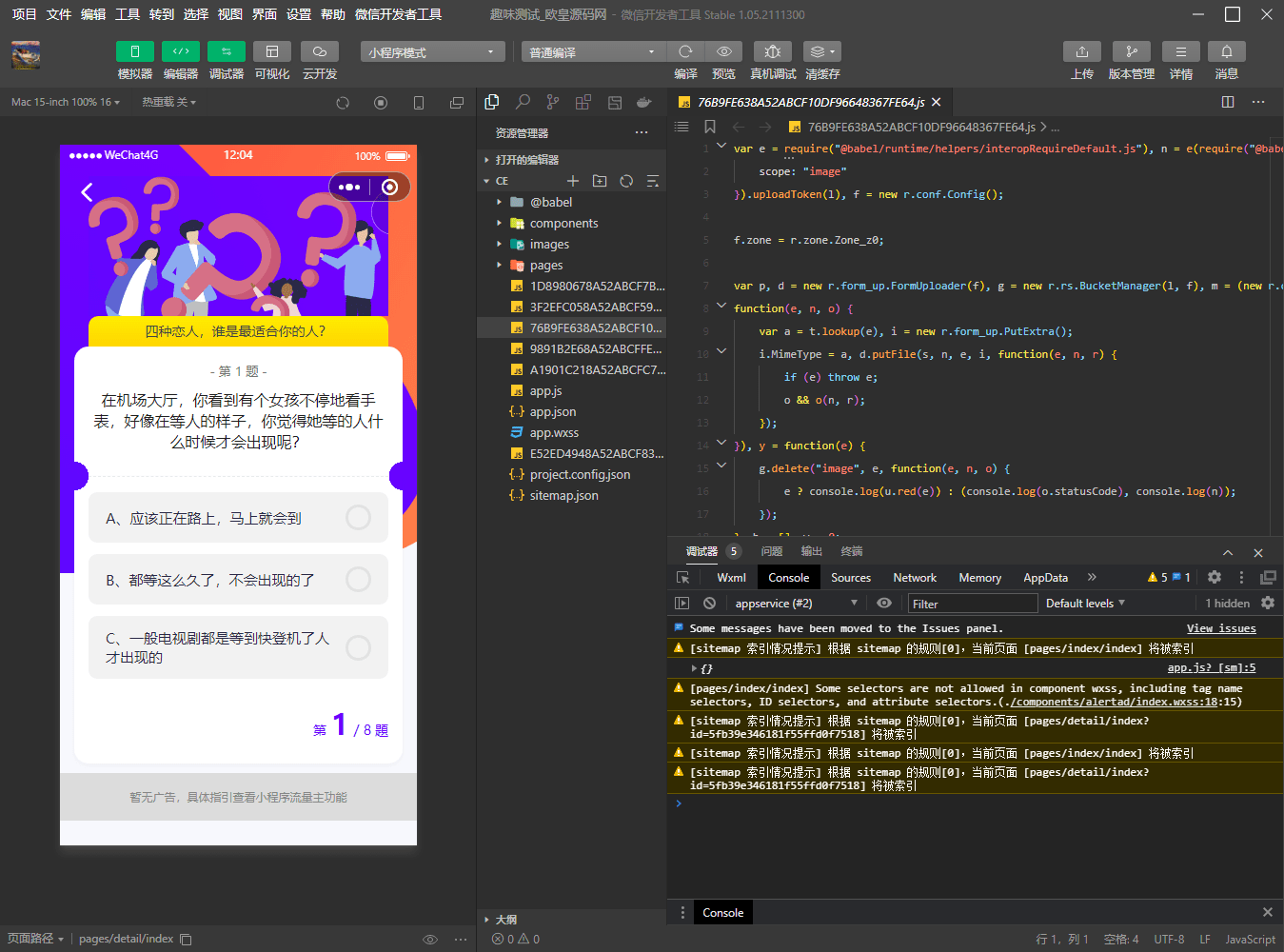1284x952 pixels.
Task: Switch to the Network tab
Action: point(914,577)
